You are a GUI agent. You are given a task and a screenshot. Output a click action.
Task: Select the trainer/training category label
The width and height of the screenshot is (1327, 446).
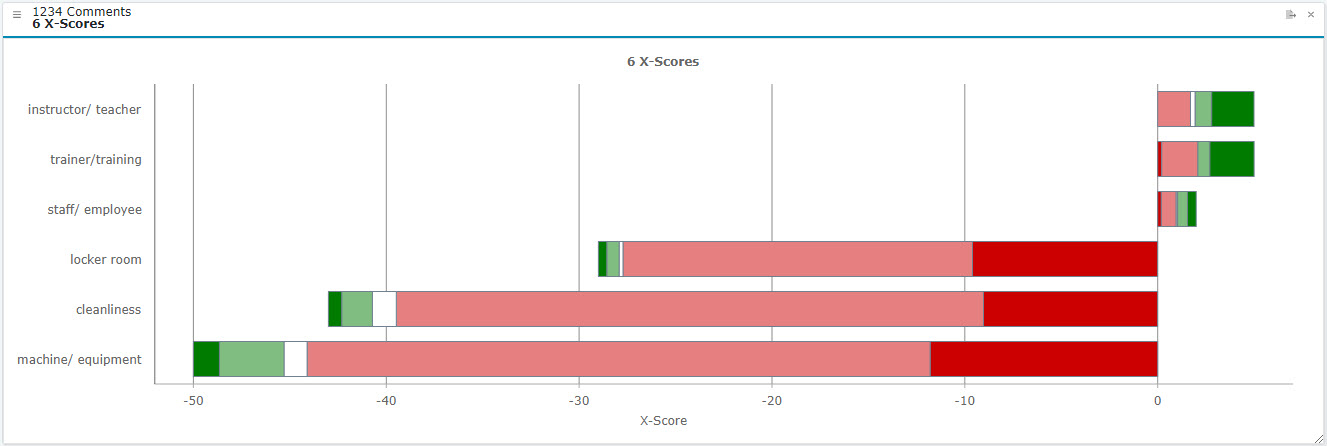[x=96, y=159]
